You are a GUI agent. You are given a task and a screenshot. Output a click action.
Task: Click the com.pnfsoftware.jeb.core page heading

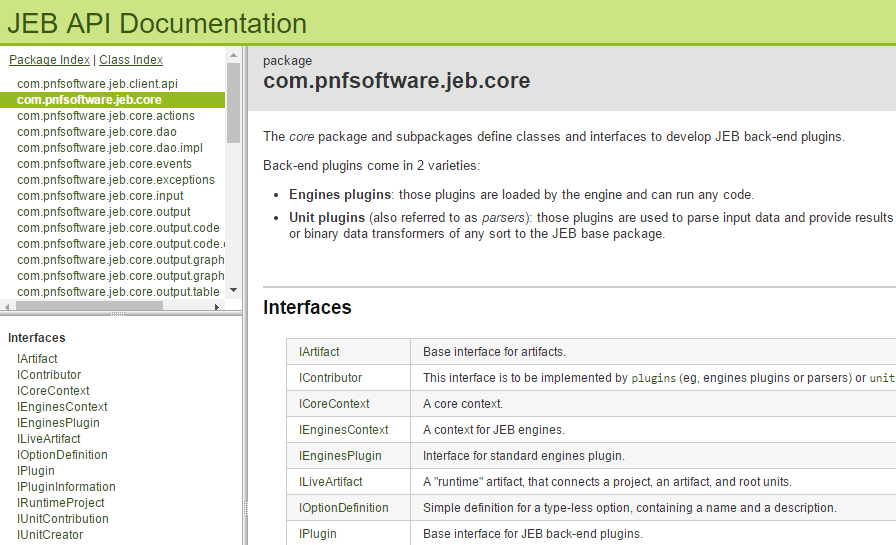point(397,81)
